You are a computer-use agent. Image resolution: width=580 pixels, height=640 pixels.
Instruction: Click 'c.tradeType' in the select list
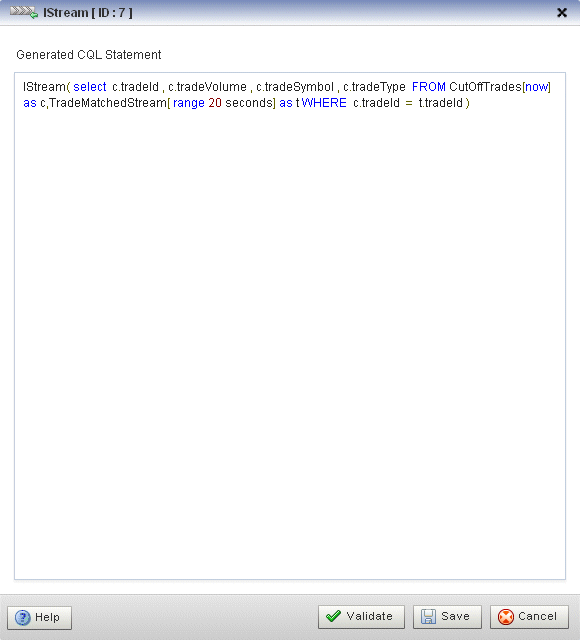click(374, 87)
